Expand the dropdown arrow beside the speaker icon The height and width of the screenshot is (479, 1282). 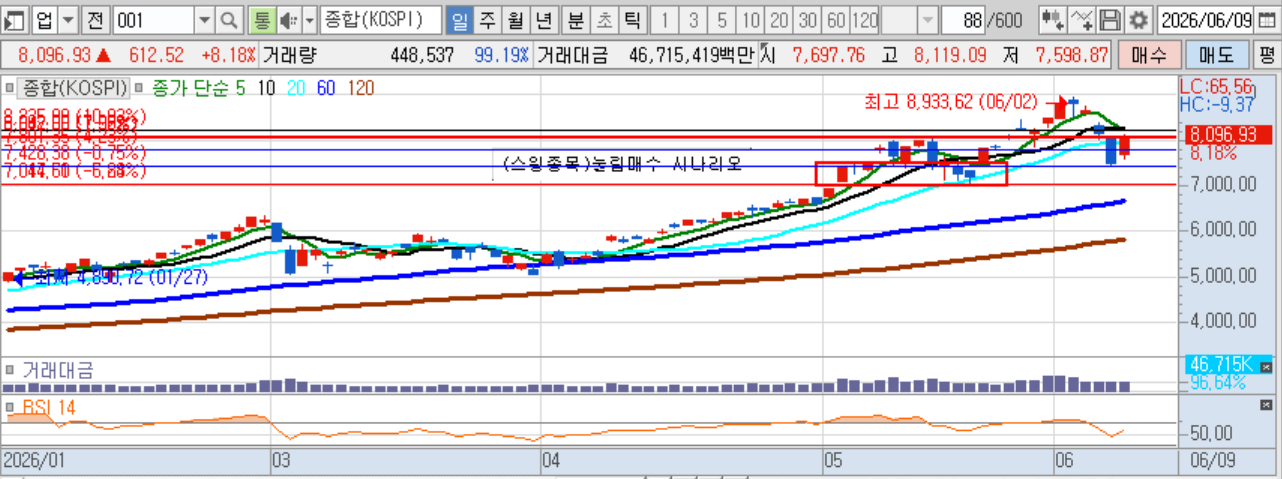(x=309, y=19)
